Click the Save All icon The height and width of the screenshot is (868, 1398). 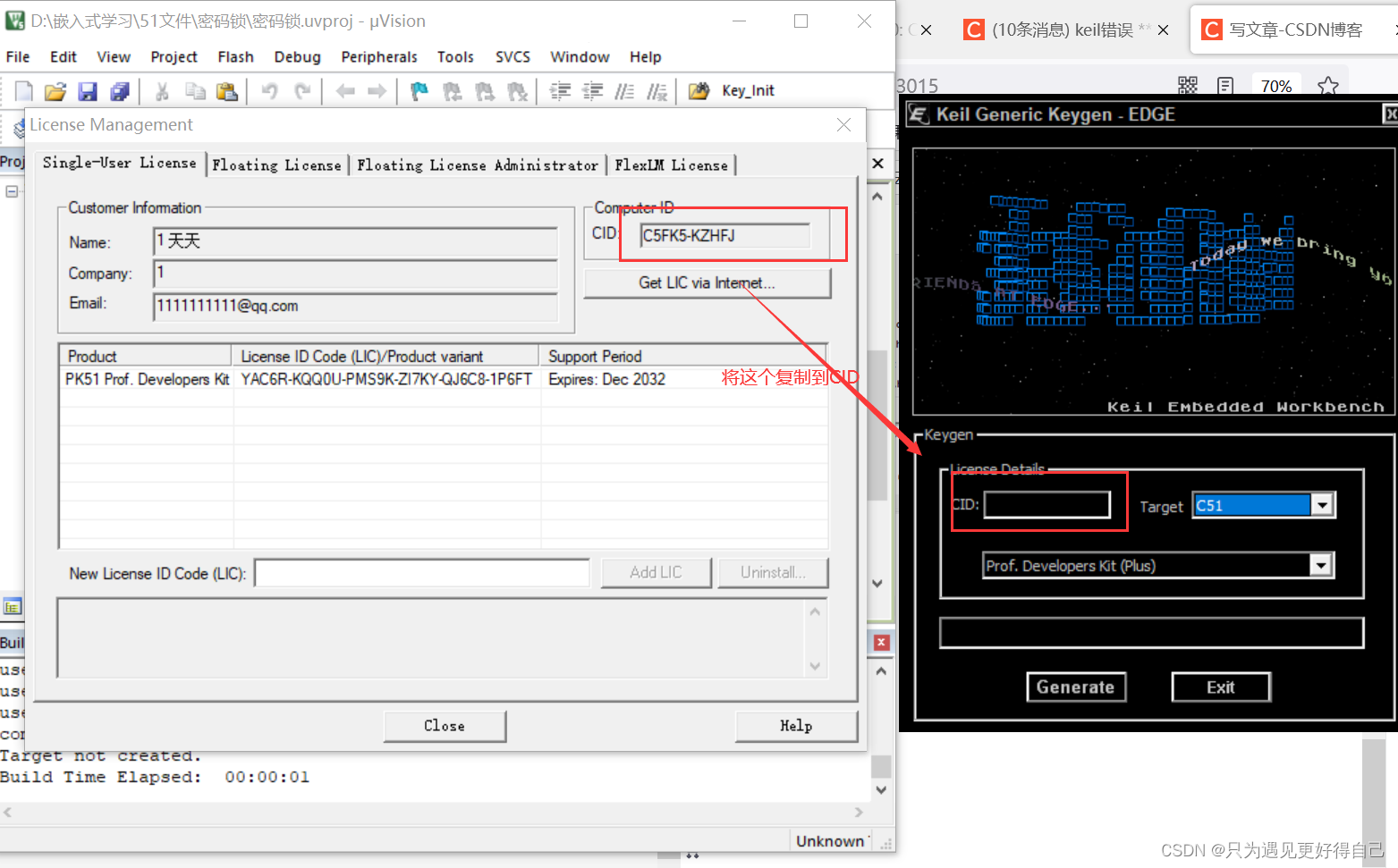coord(120,91)
